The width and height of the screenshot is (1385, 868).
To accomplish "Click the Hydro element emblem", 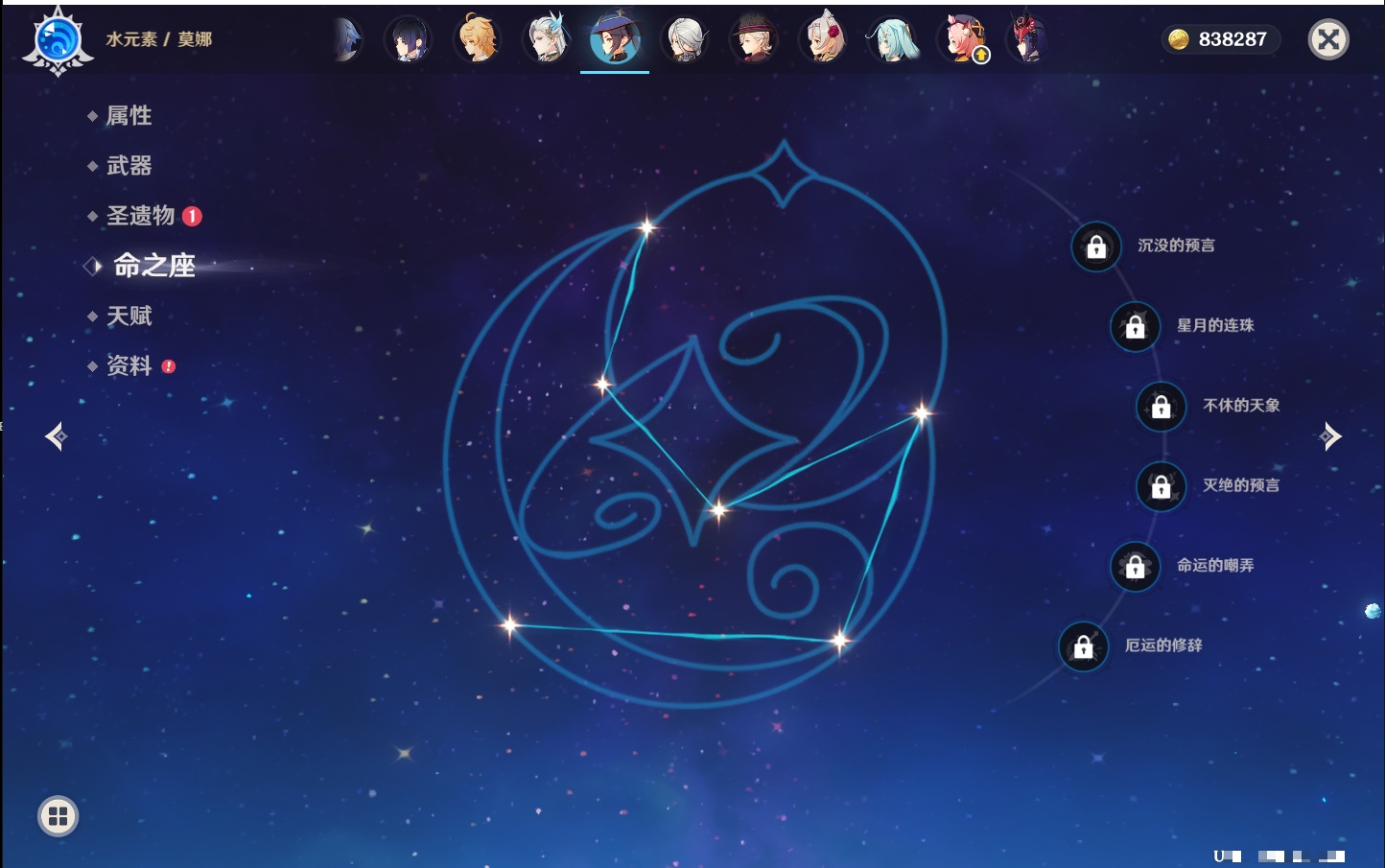I will pyautogui.click(x=58, y=40).
